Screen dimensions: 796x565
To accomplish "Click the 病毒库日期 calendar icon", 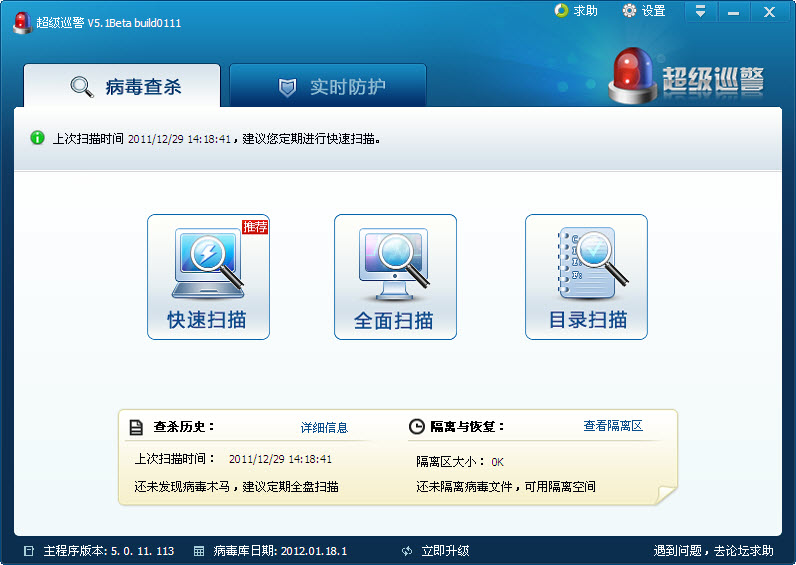I will click(x=199, y=551).
